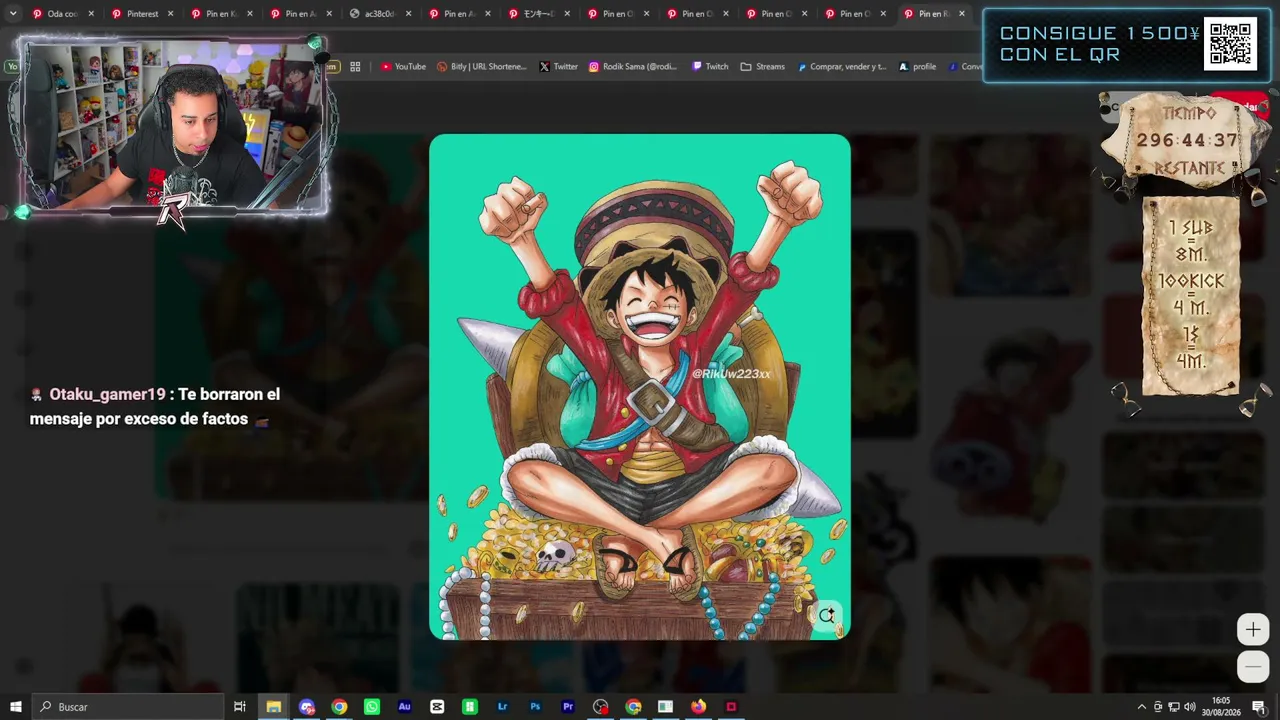Open the pink square app in taskbar
The height and width of the screenshot is (720, 1280).
[731, 707]
